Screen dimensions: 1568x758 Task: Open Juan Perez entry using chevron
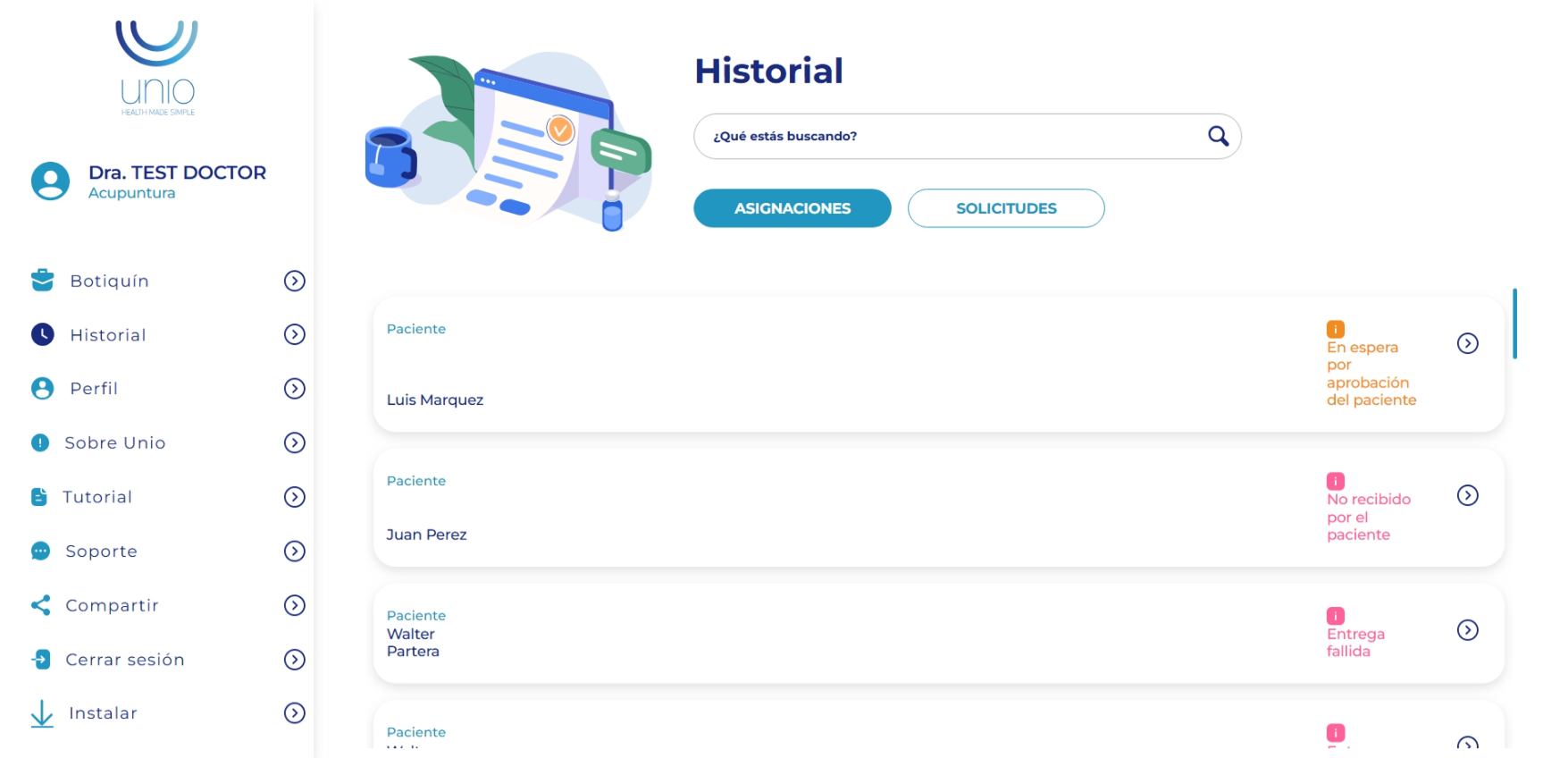pyautogui.click(x=1467, y=495)
